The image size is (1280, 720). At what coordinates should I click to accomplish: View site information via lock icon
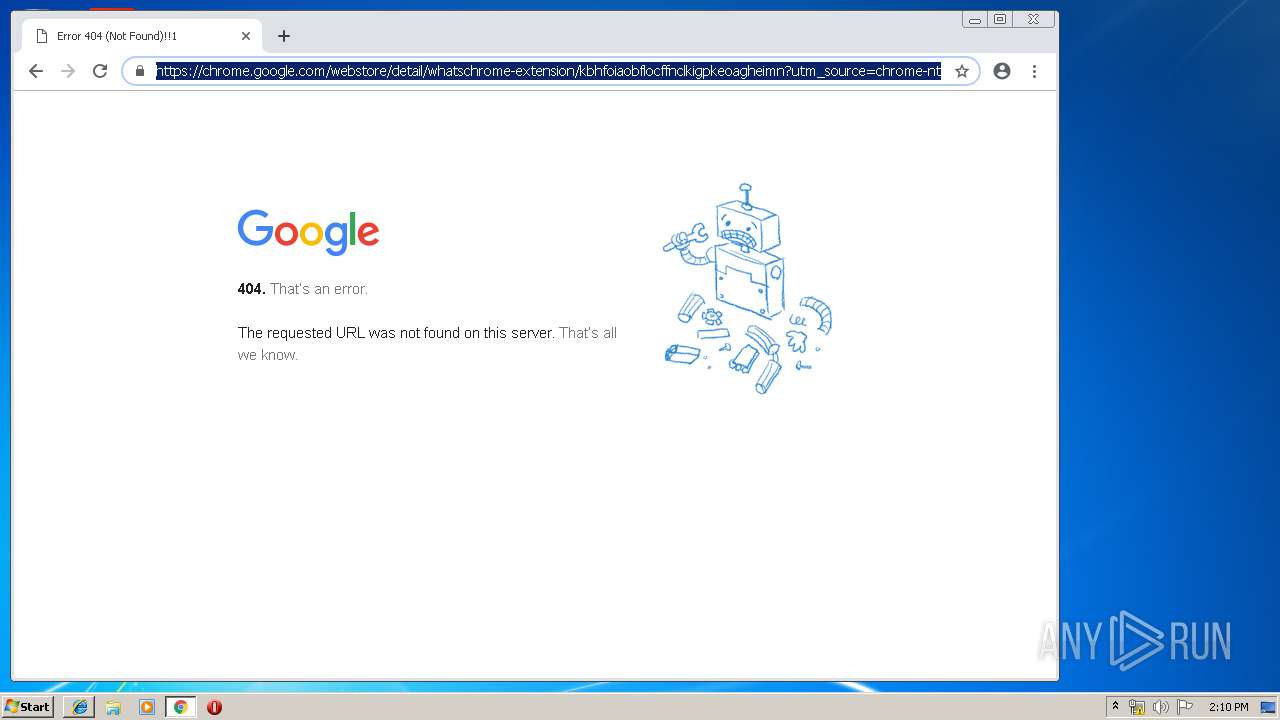click(140, 71)
